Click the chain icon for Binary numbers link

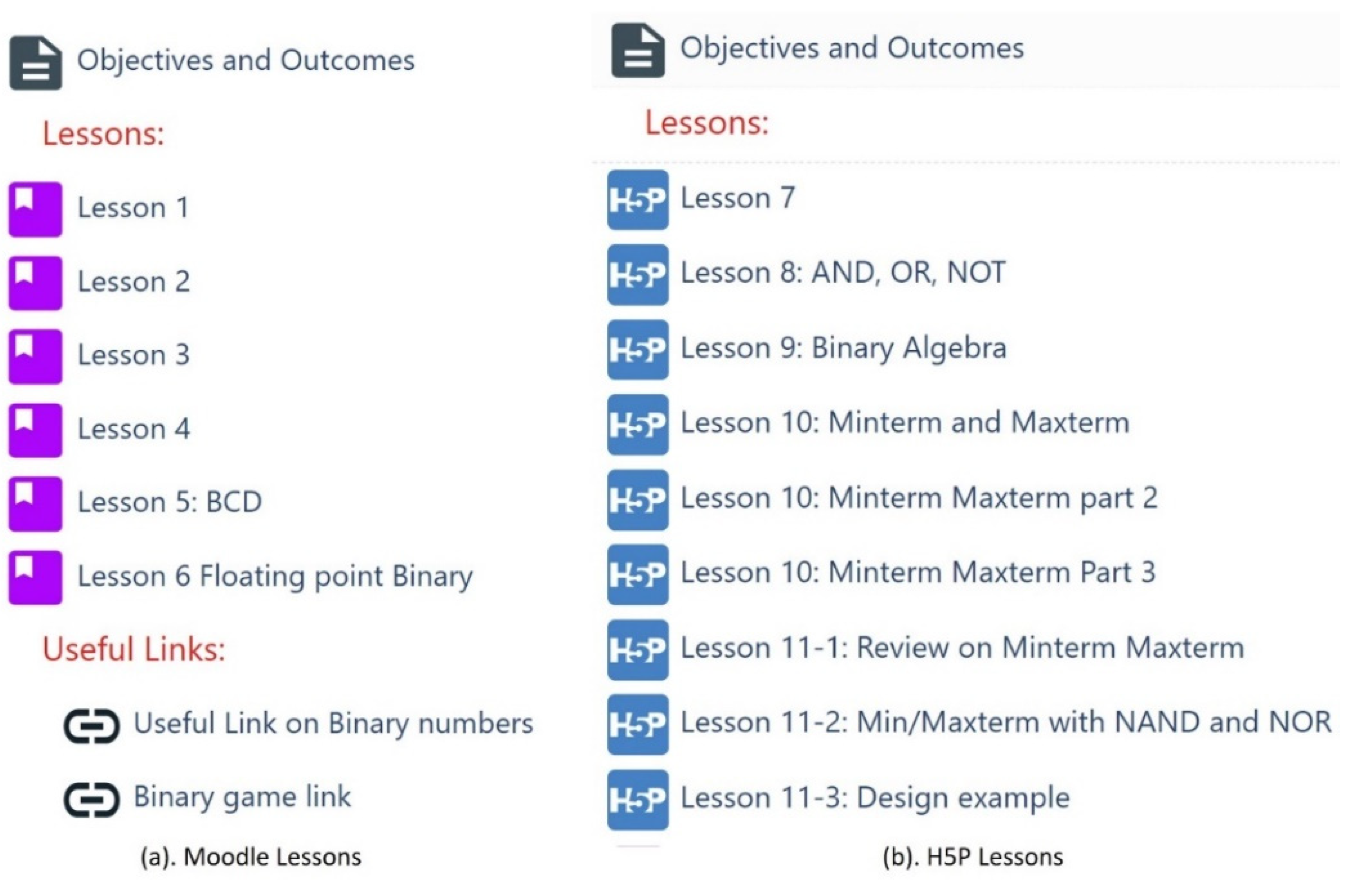pyautogui.click(x=92, y=725)
